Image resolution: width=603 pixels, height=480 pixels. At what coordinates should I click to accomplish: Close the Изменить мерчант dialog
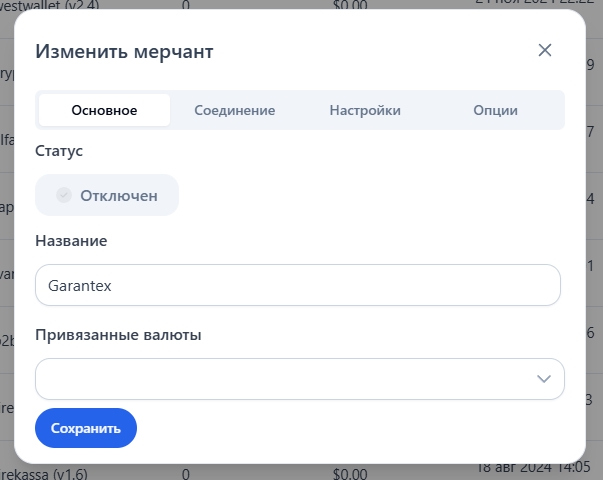pyautogui.click(x=545, y=51)
